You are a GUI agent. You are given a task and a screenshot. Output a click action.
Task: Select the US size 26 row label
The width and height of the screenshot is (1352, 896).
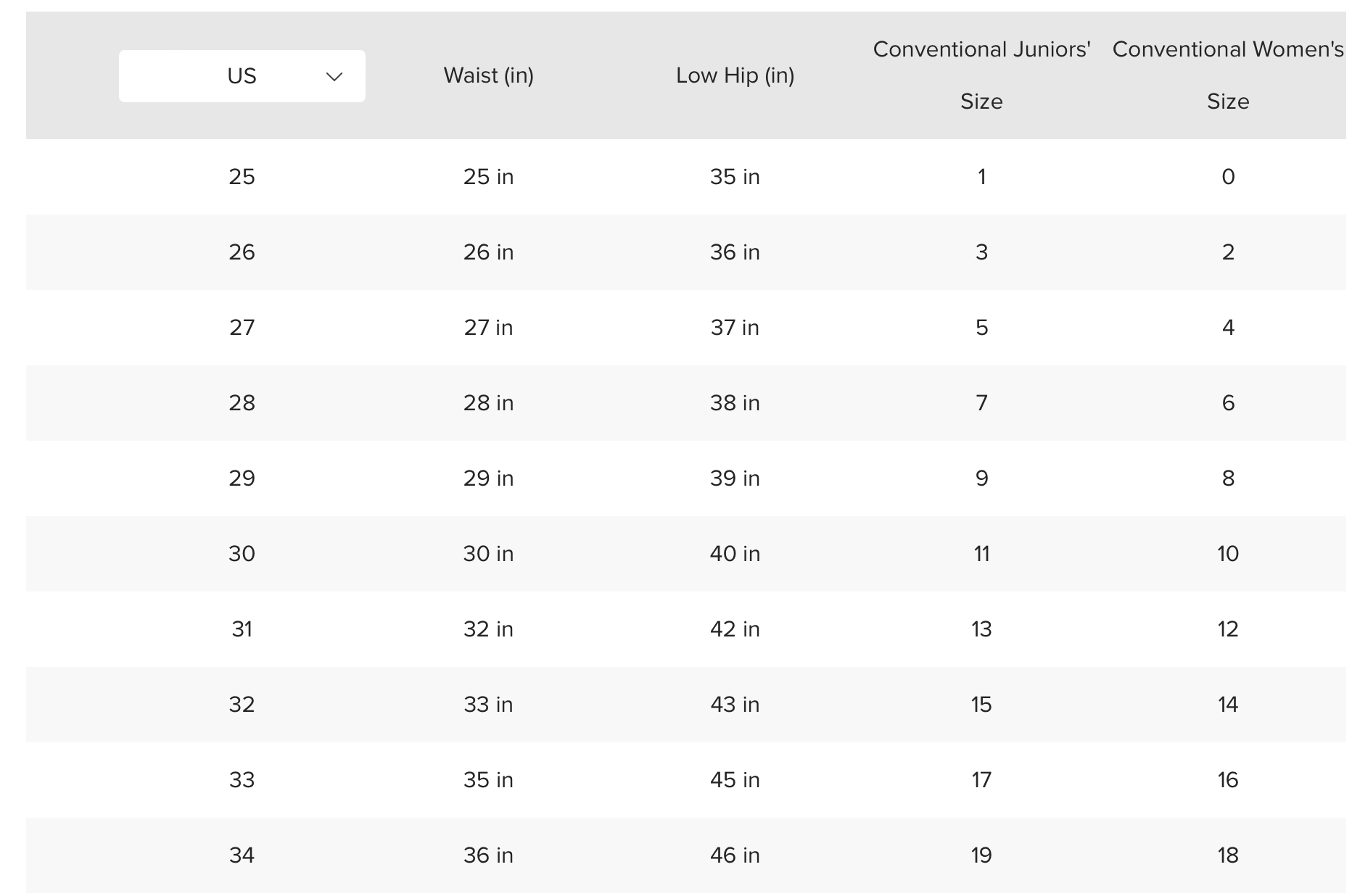[242, 252]
